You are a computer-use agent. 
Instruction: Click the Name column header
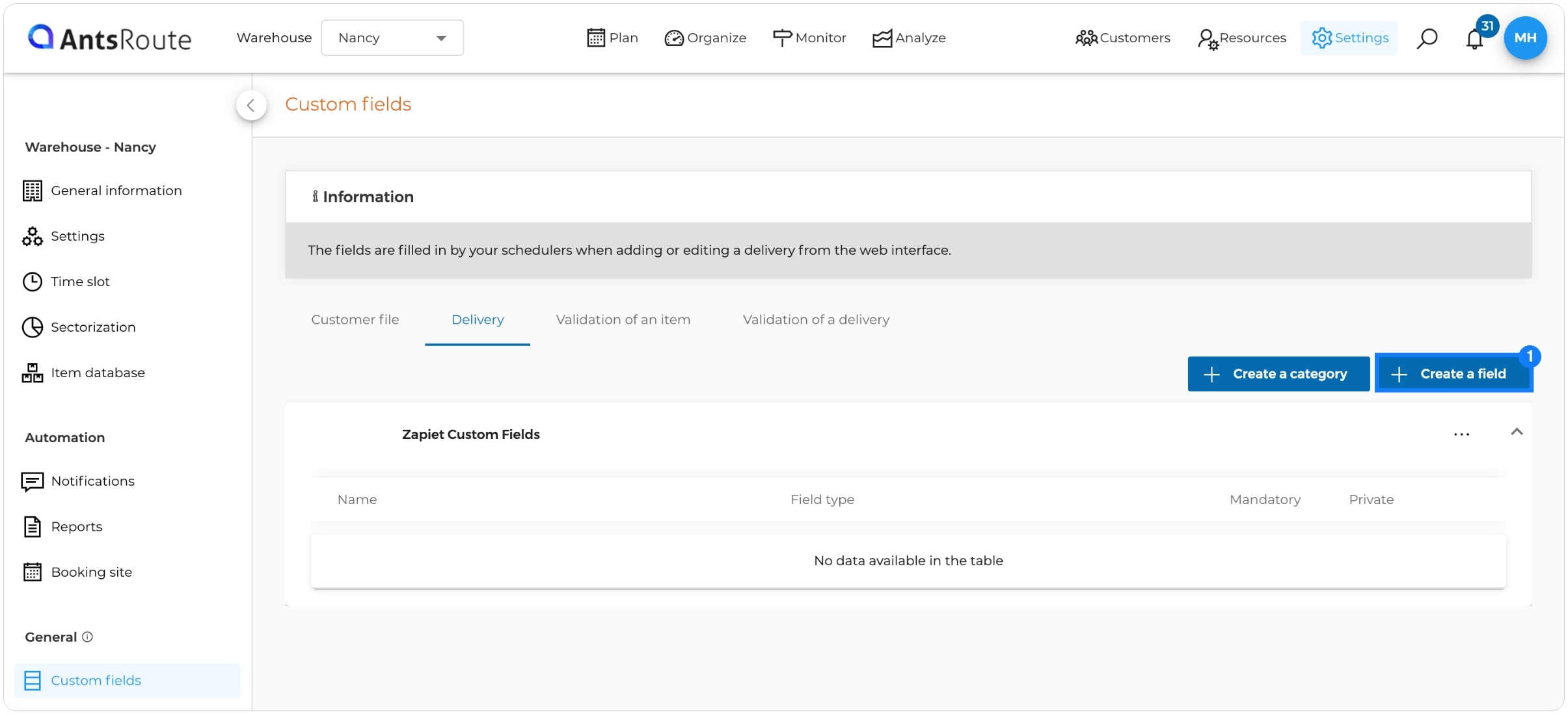357,499
